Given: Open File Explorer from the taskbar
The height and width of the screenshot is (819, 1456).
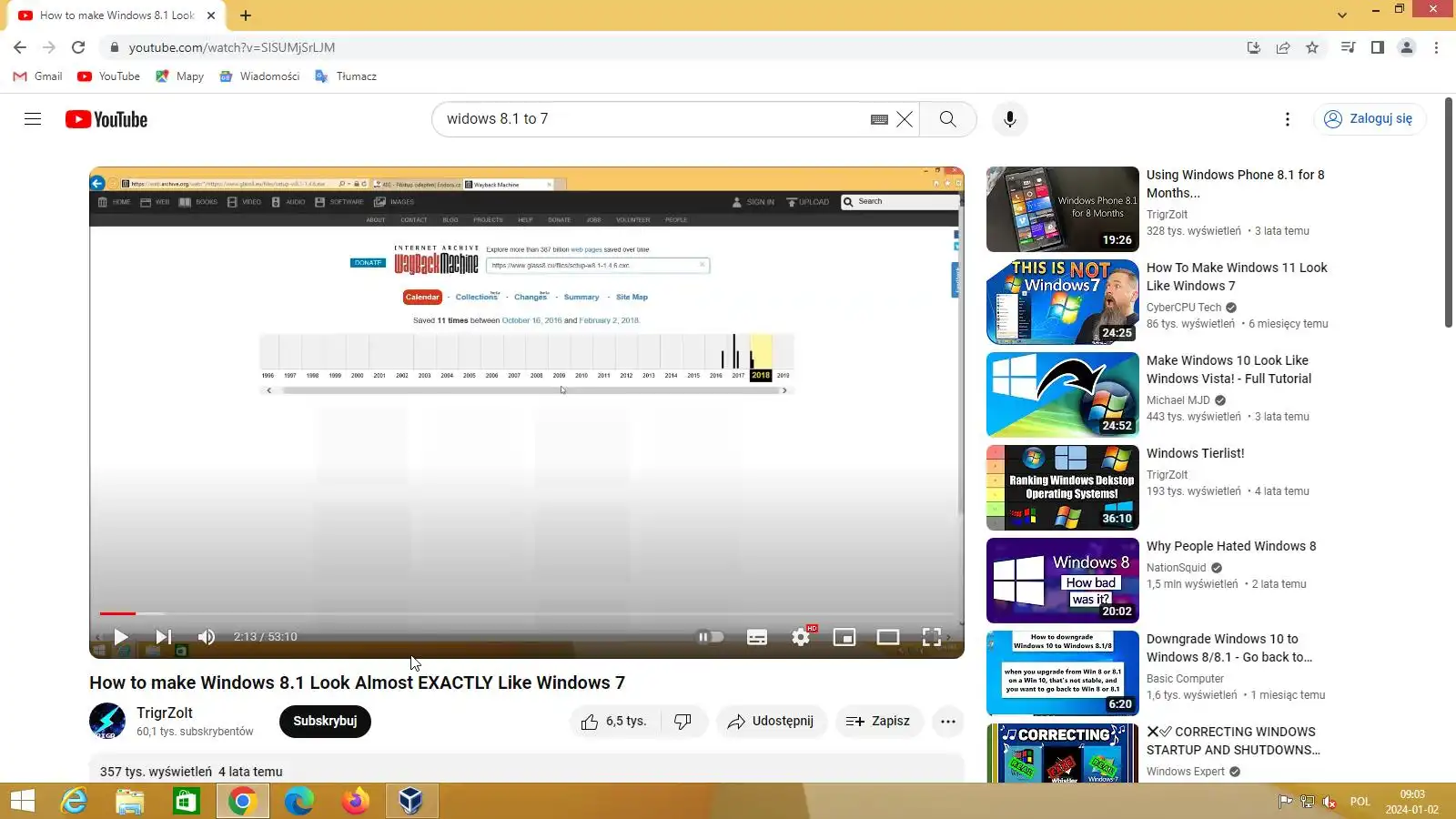Looking at the screenshot, I should (x=130, y=801).
